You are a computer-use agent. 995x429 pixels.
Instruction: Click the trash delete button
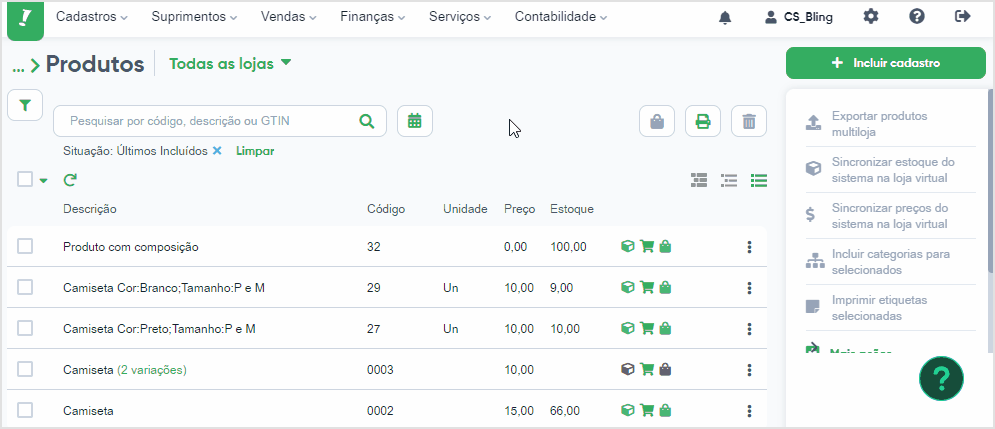749,121
